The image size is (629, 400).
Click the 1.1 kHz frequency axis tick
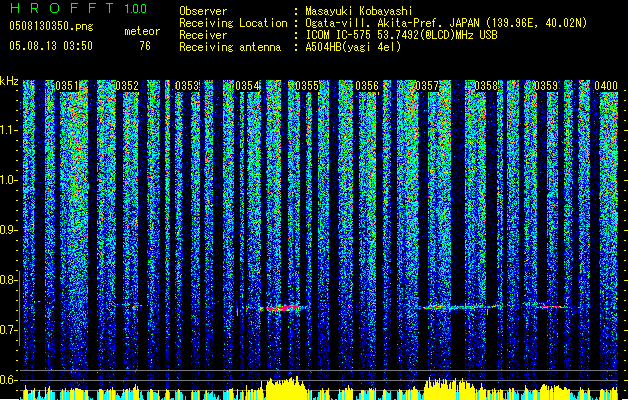pyautogui.click(x=9, y=130)
